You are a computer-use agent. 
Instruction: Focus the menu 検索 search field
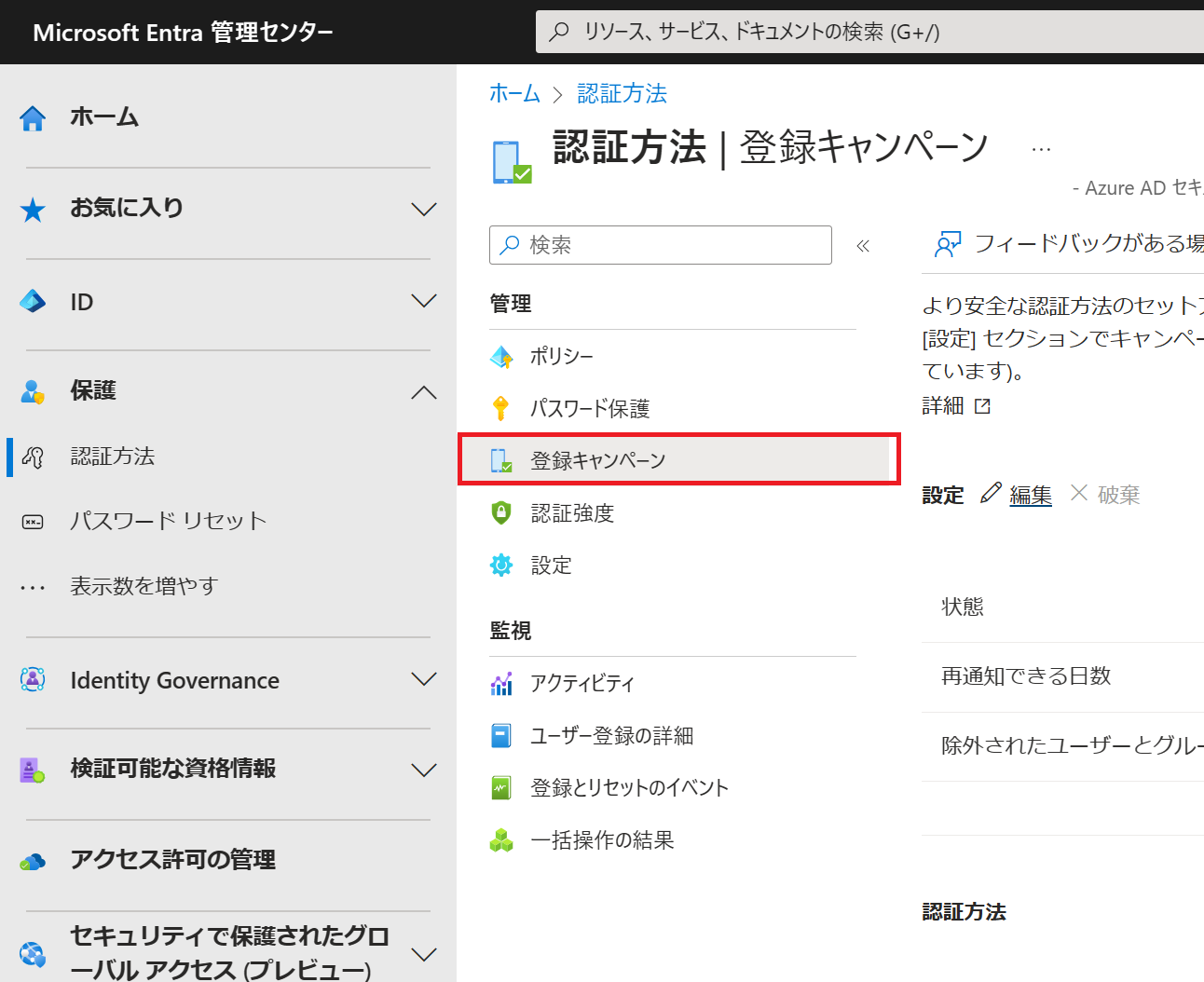[661, 245]
